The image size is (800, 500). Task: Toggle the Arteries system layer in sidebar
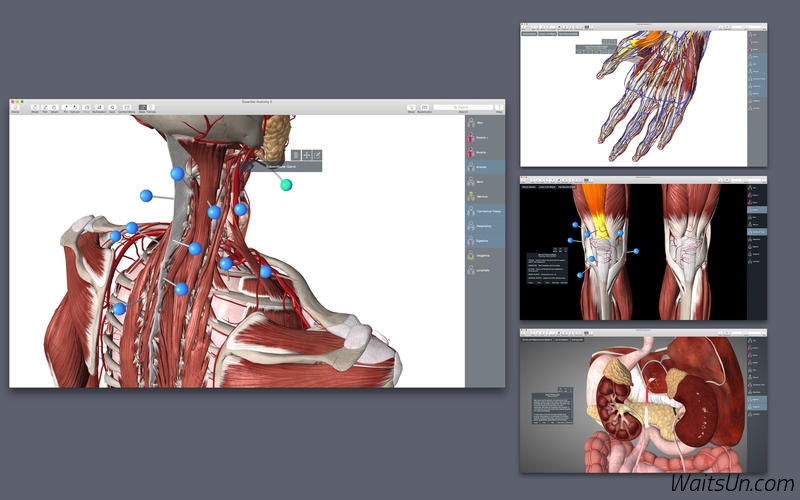click(x=485, y=167)
